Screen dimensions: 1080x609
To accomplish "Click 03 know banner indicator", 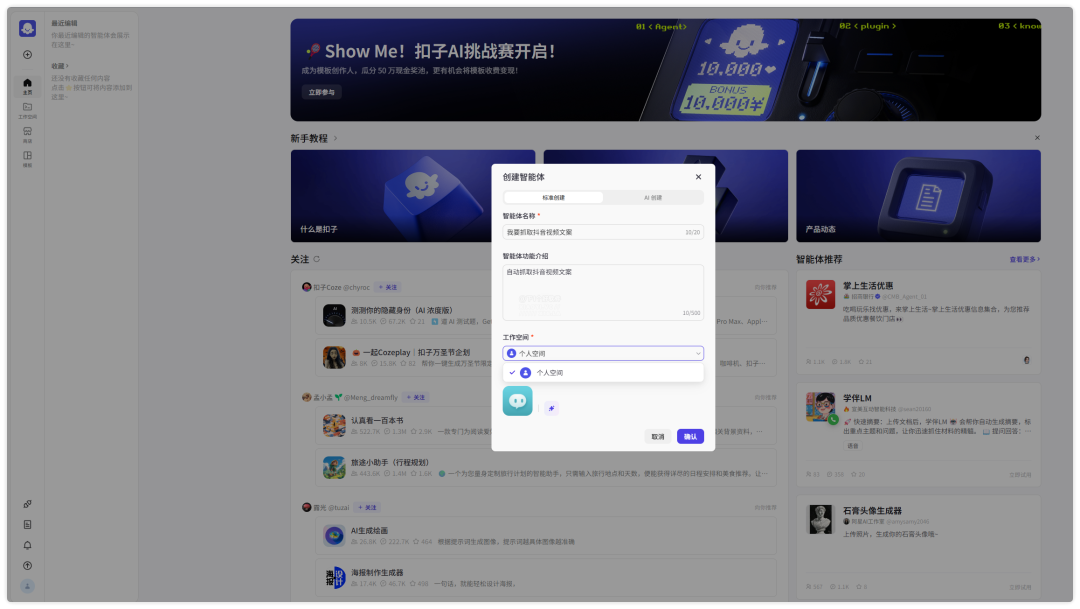I will tap(1019, 26).
